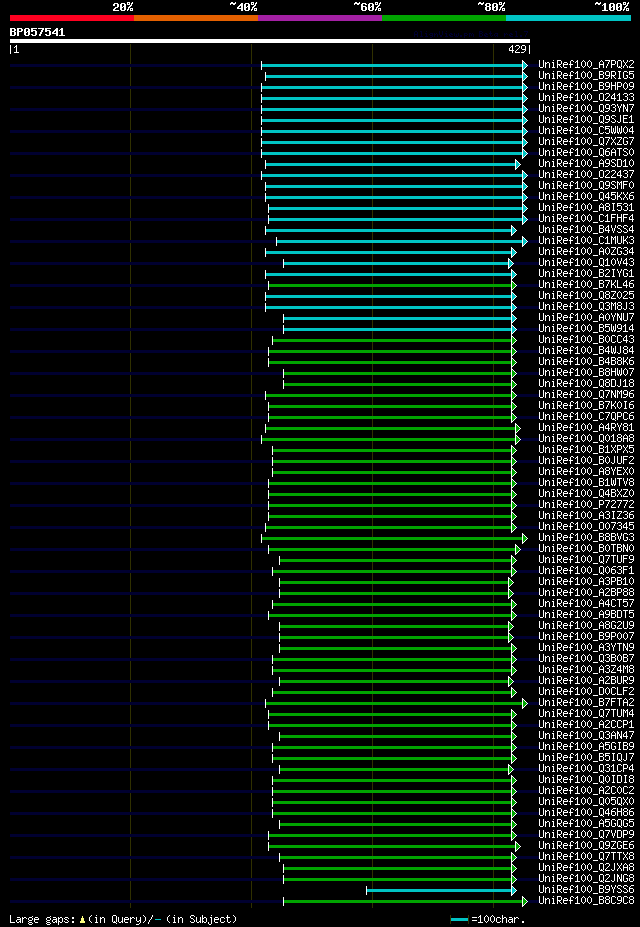Image resolution: width=640 pixels, height=927 pixels.
Task: Select the UniRef100_A4CT57 label
Action: [586, 605]
